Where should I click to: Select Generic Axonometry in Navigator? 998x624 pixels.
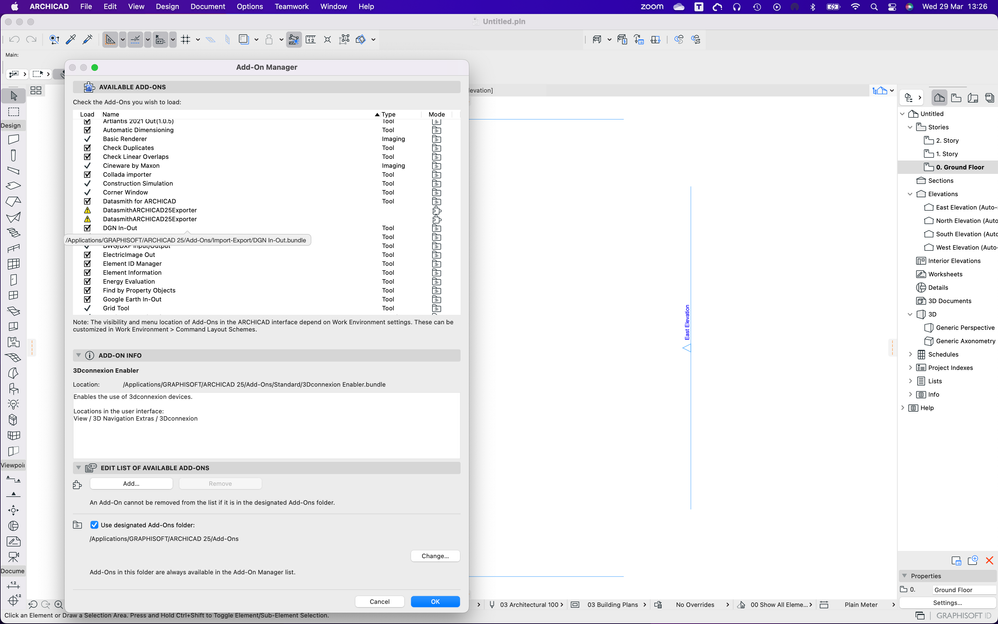click(x=965, y=341)
